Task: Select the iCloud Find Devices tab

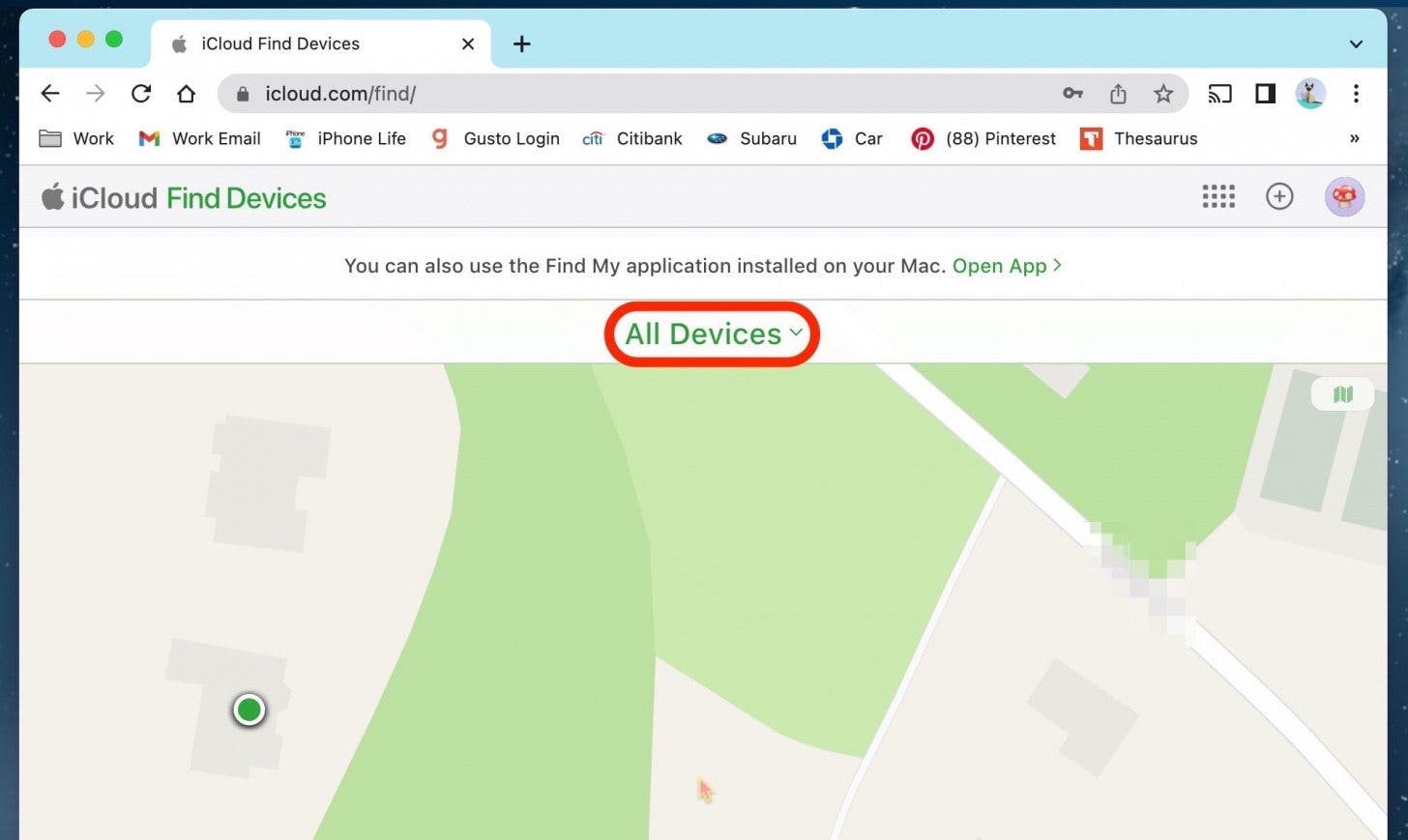Action: click(290, 43)
